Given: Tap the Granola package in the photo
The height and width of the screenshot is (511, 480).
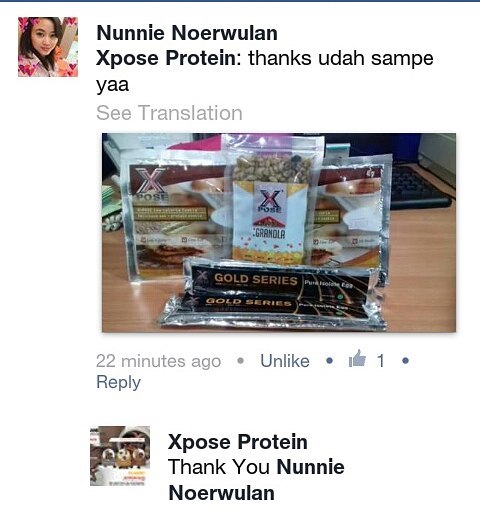Looking at the screenshot, I should 271,200.
